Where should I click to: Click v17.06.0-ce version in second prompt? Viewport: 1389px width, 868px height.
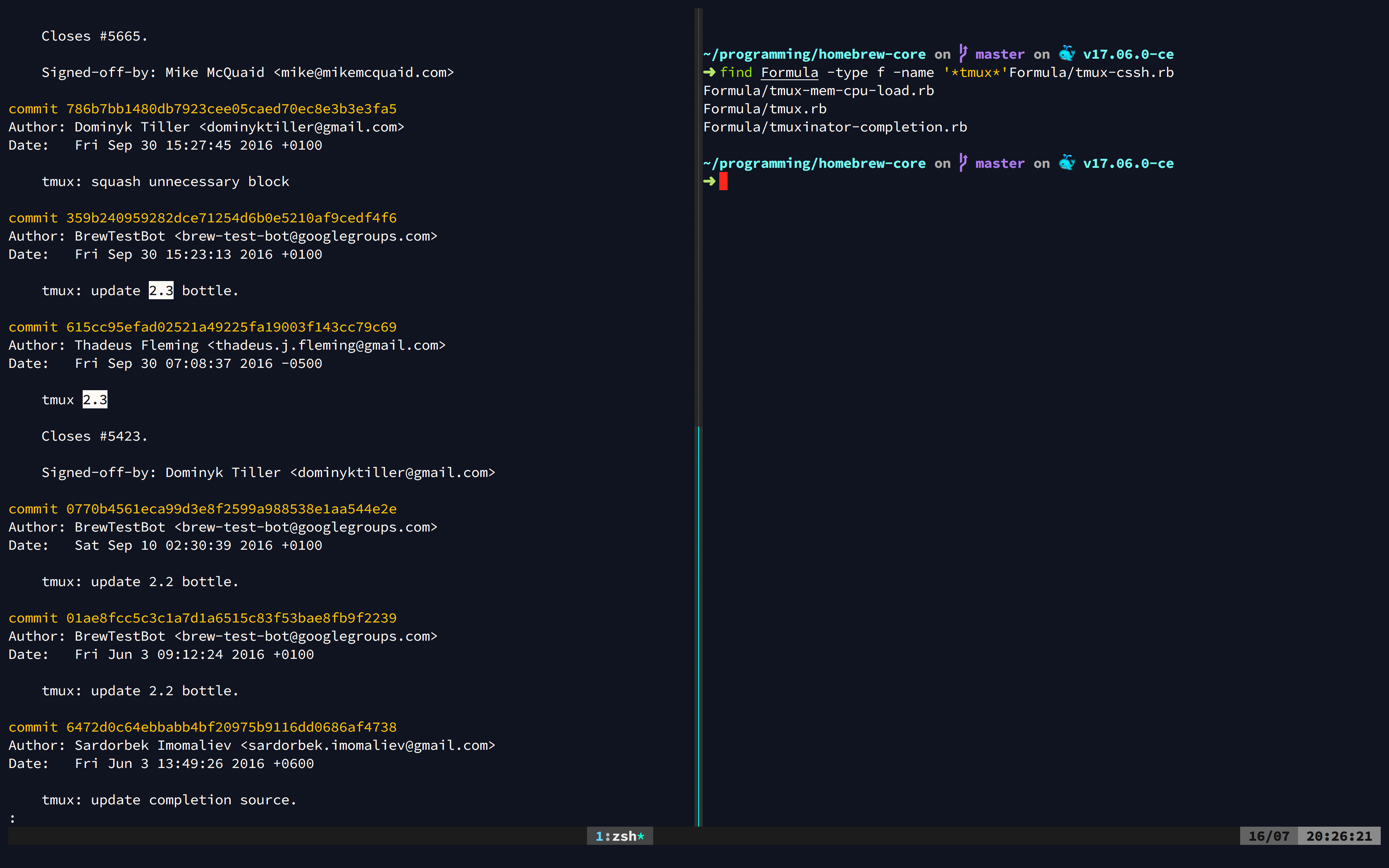coord(1129,163)
